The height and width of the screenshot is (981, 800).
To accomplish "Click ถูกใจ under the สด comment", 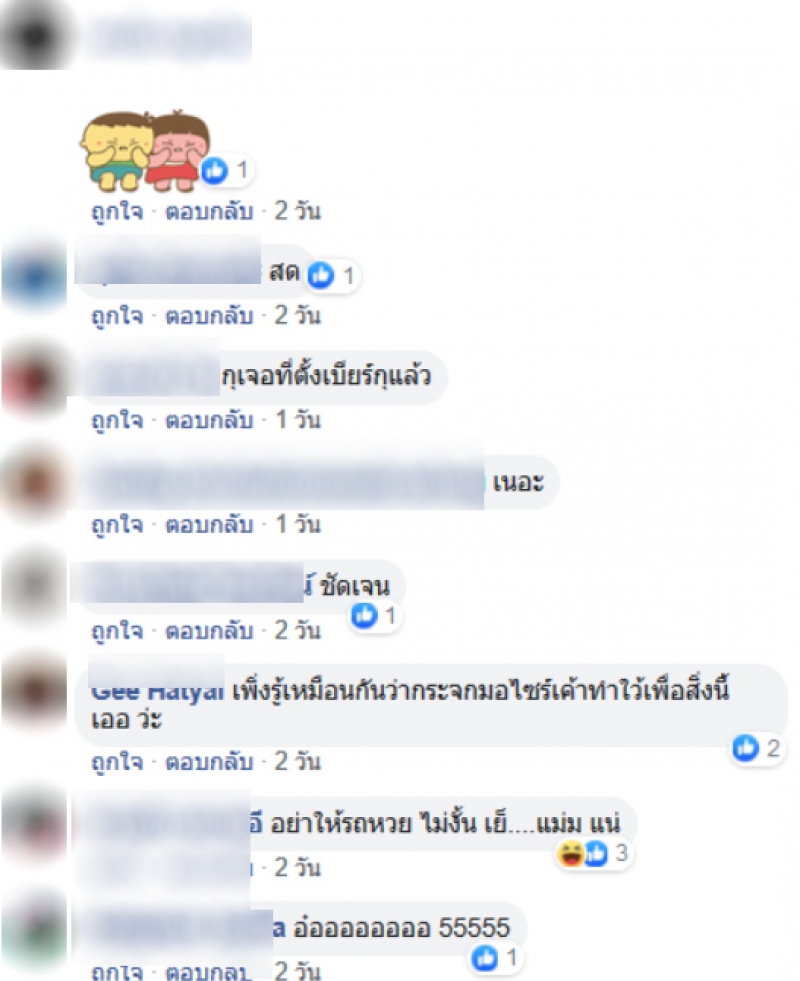I will [117, 315].
